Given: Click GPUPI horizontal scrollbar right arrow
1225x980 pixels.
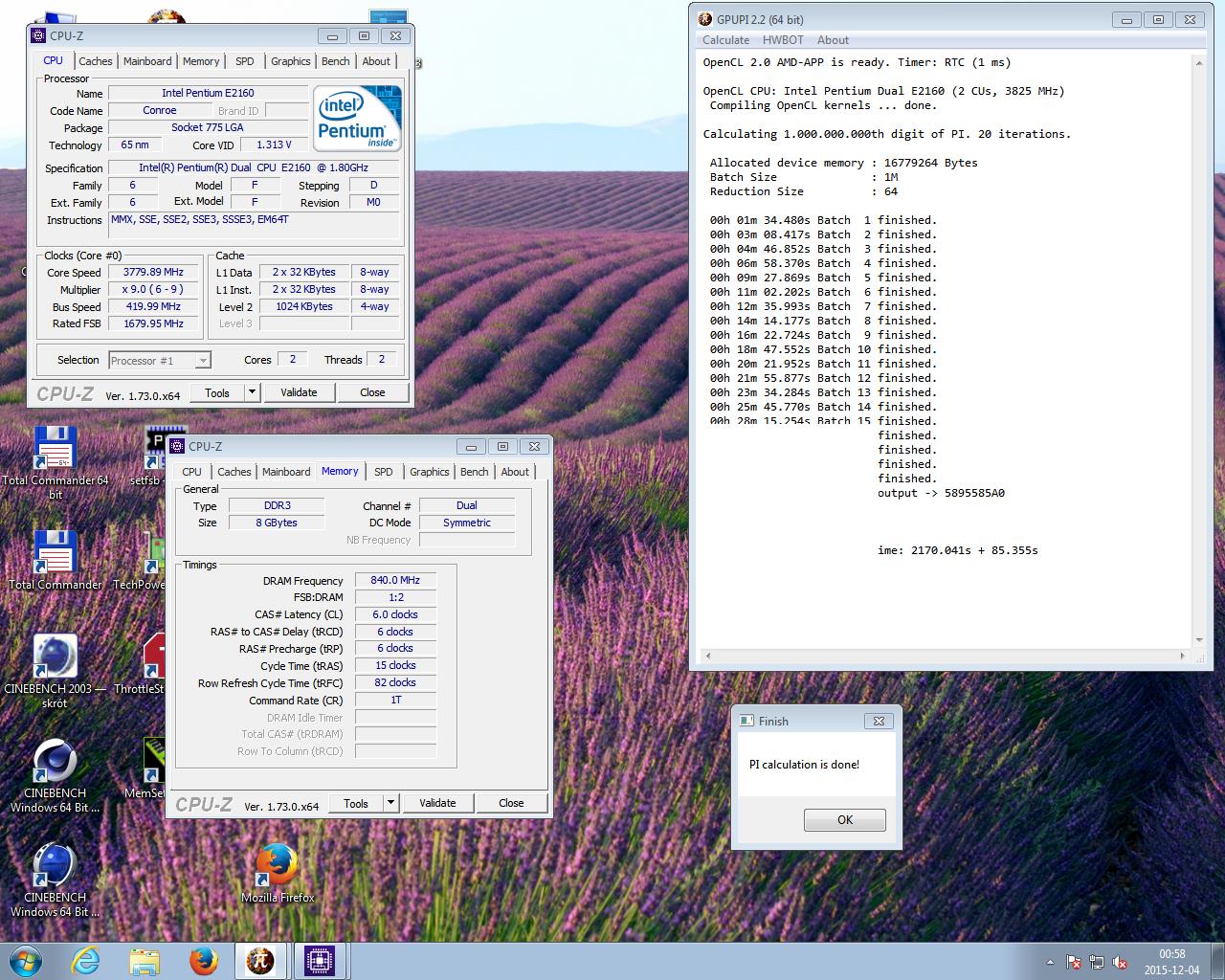Looking at the screenshot, I should tap(1184, 657).
